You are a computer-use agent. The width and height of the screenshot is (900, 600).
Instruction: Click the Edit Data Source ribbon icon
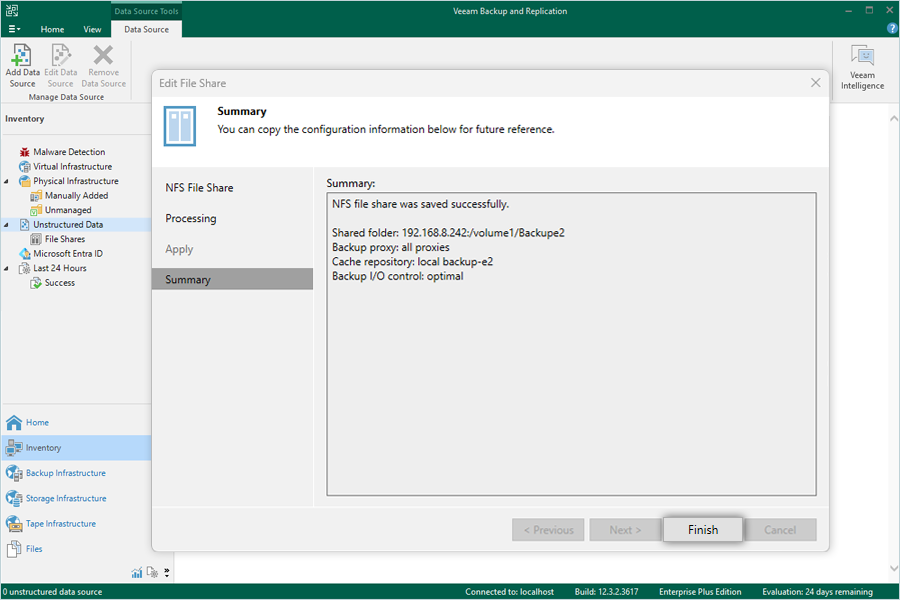[60, 56]
